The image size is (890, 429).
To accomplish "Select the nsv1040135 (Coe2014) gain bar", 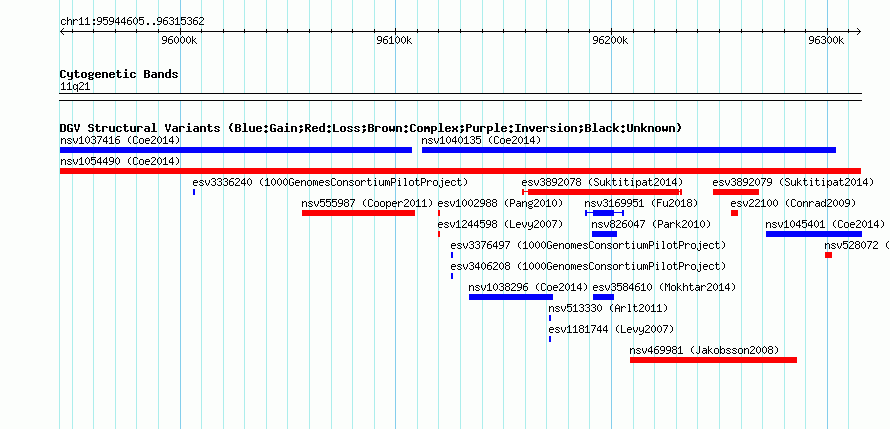I will [629, 150].
